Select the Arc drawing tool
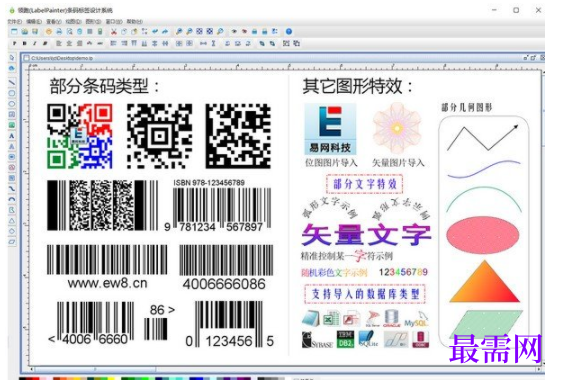 12,199
